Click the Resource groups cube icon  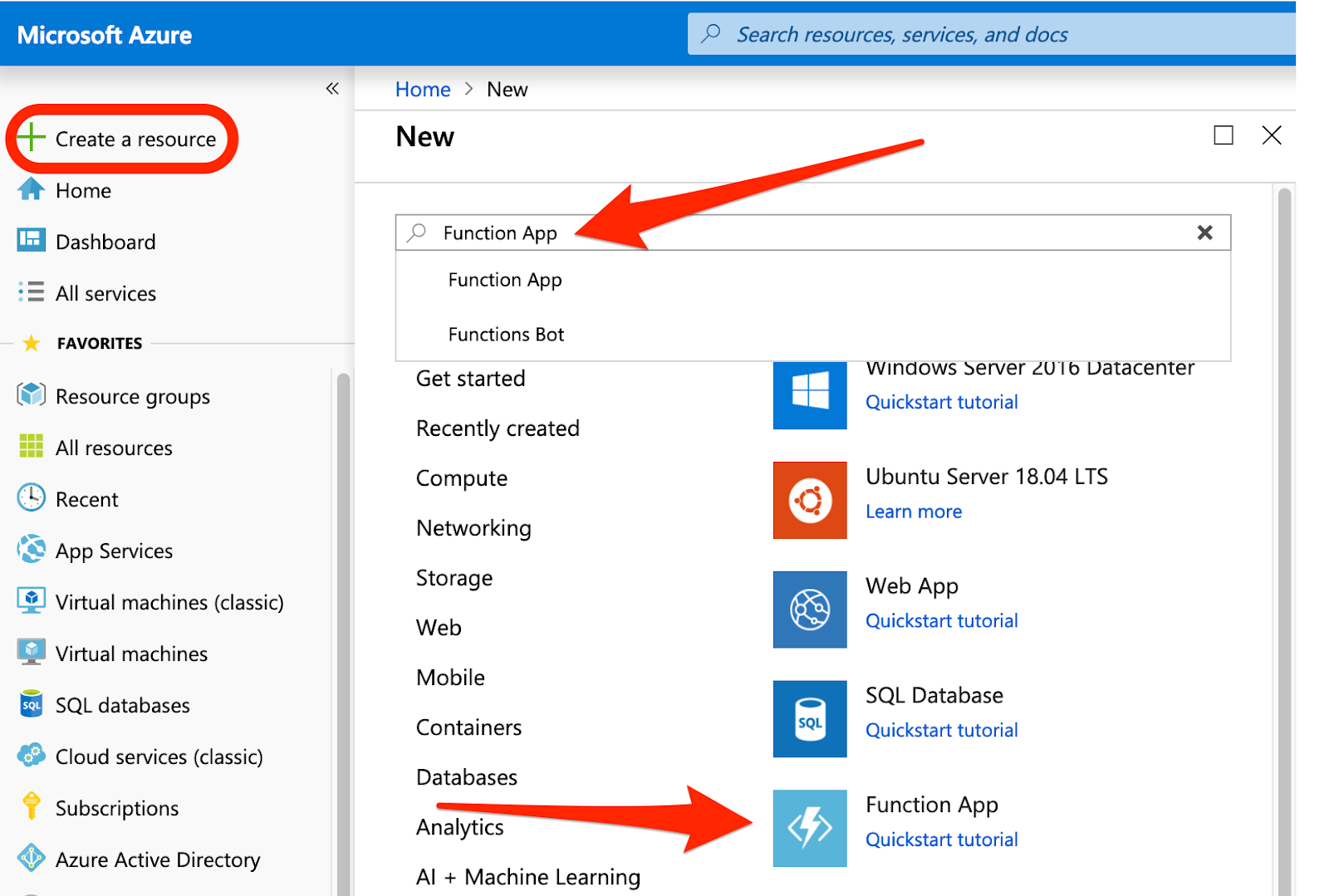(32, 395)
